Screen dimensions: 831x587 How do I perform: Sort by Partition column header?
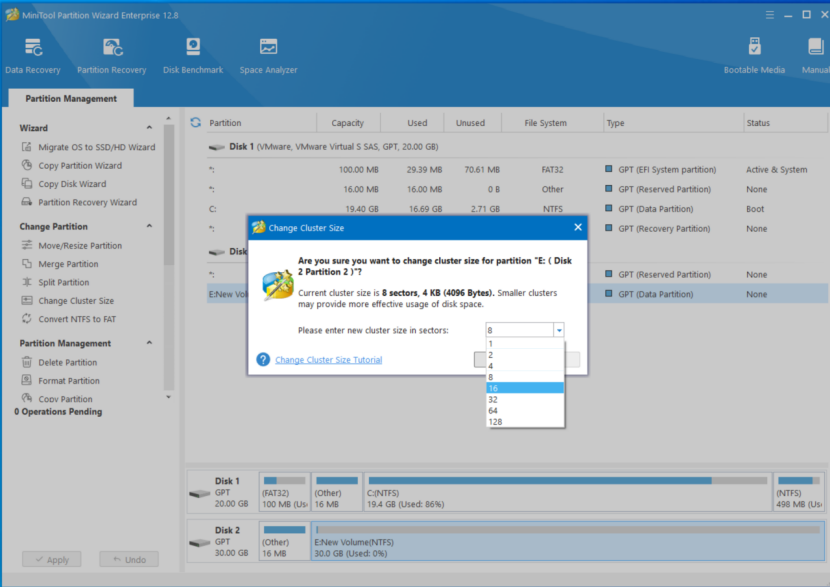coord(225,123)
